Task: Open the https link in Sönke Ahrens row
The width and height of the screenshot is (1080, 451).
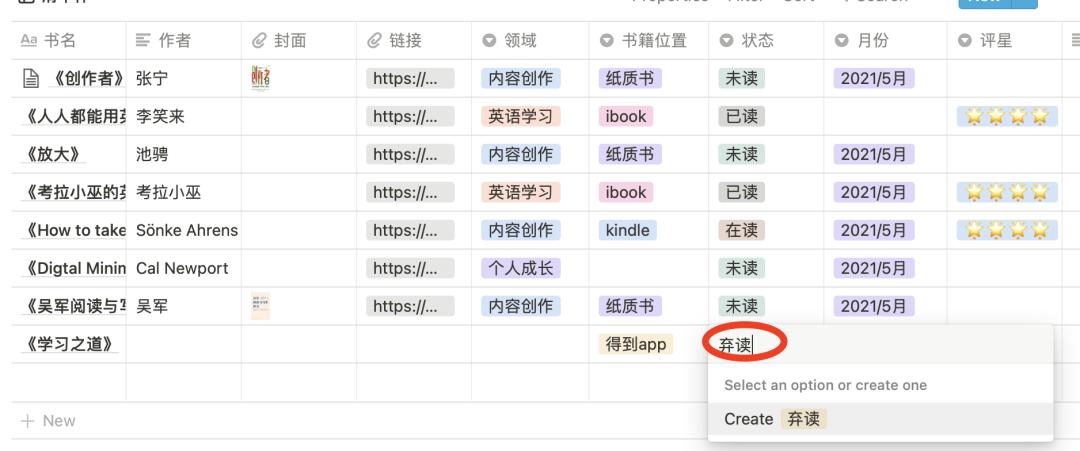Action: (410, 230)
